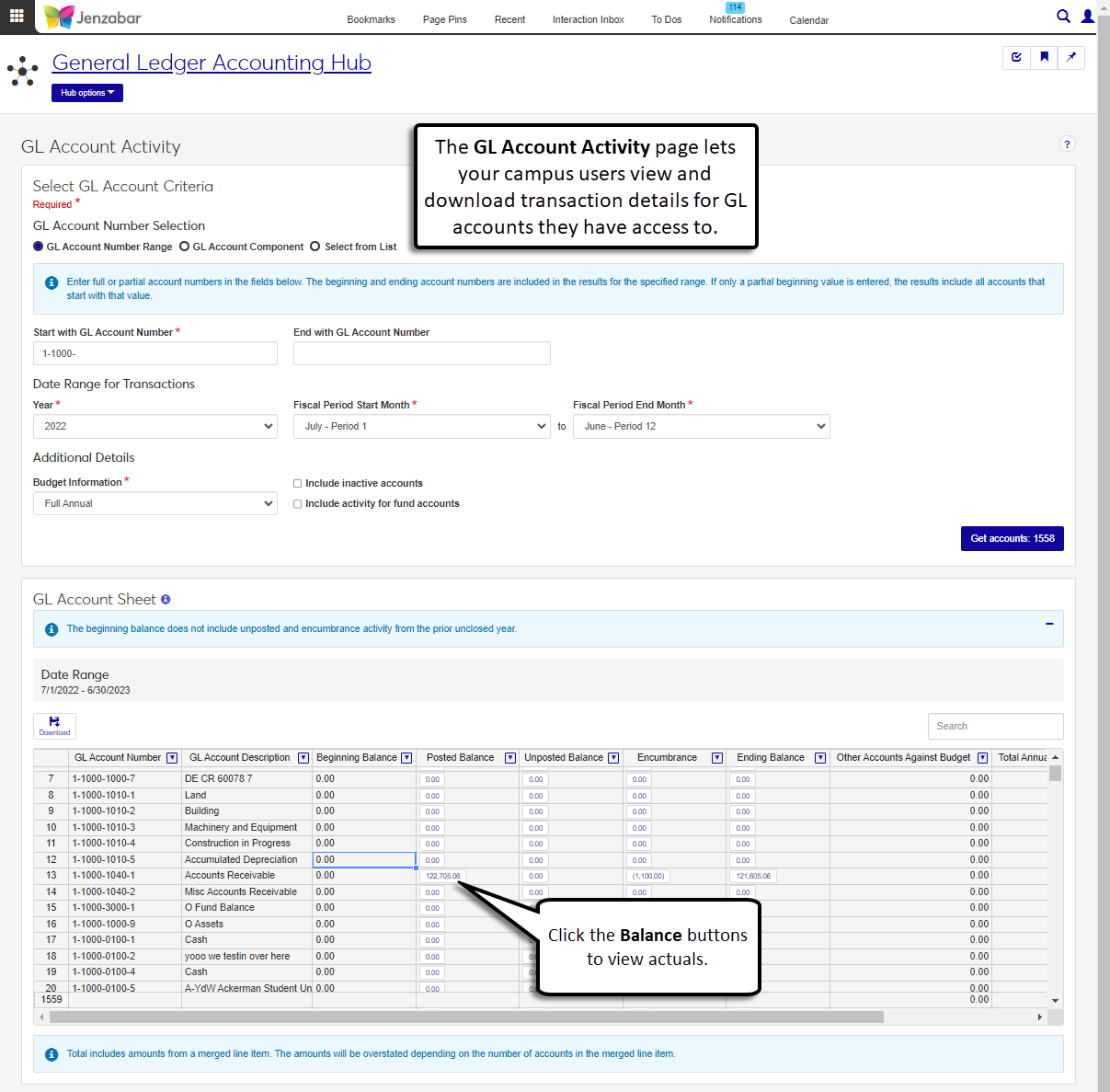Select the GL Account Component radio button
The image size is (1110, 1092).
coord(185,247)
